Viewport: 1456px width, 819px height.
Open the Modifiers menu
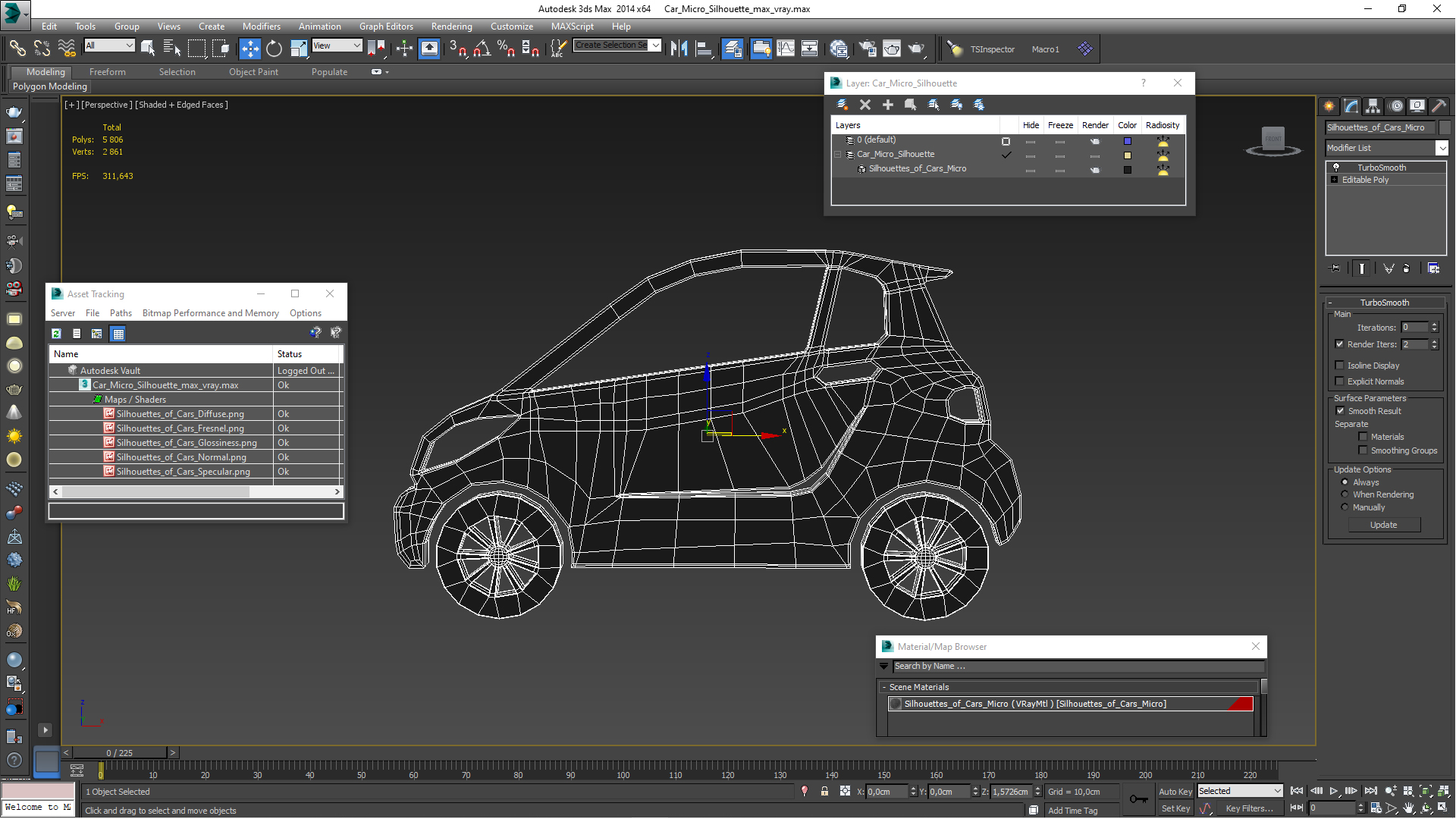262,27
